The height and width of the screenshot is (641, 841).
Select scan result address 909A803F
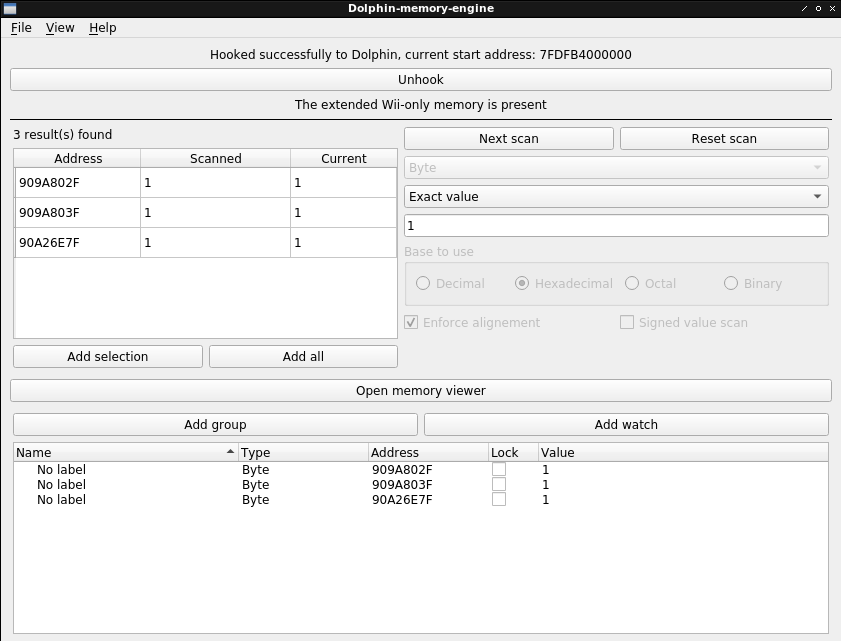point(78,213)
